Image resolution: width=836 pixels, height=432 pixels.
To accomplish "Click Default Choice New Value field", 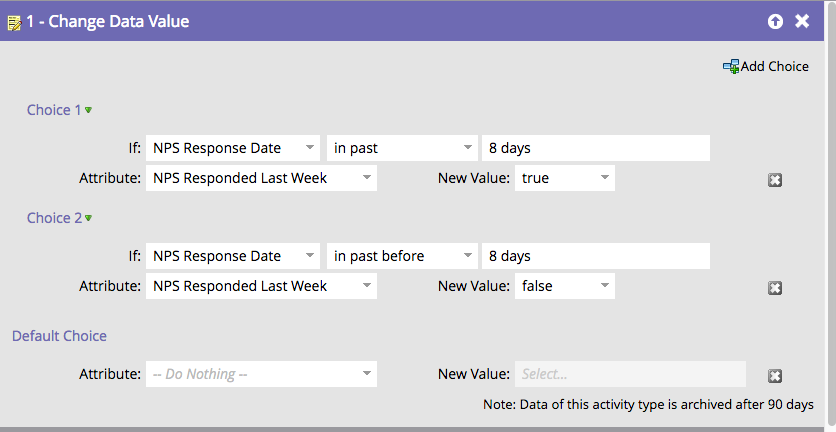I will tap(630, 374).
